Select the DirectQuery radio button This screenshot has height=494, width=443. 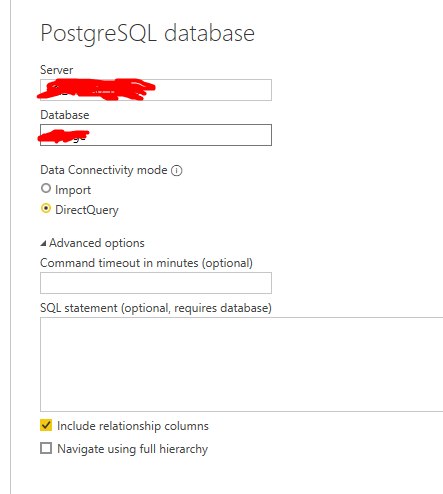point(46,209)
